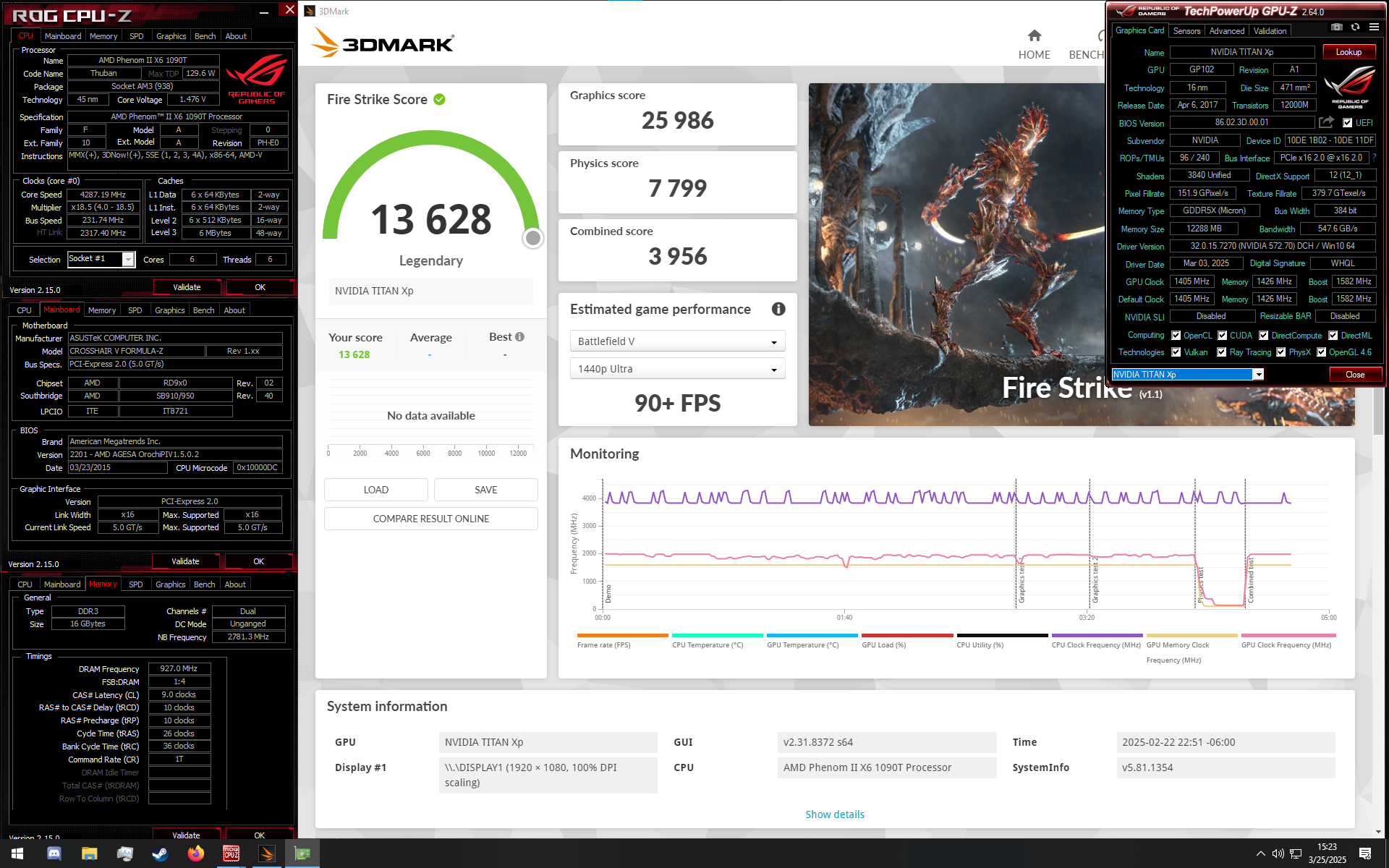1389x868 pixels.
Task: Click COMPARE RESULT ONLINE button
Action: click(x=431, y=519)
